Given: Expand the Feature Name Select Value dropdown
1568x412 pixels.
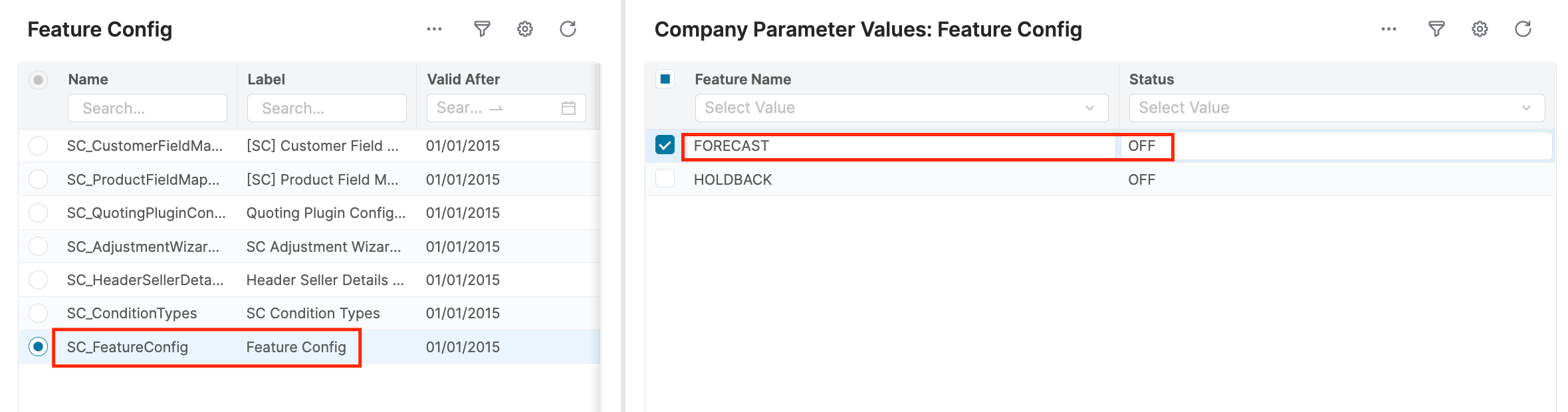Looking at the screenshot, I should (901, 108).
